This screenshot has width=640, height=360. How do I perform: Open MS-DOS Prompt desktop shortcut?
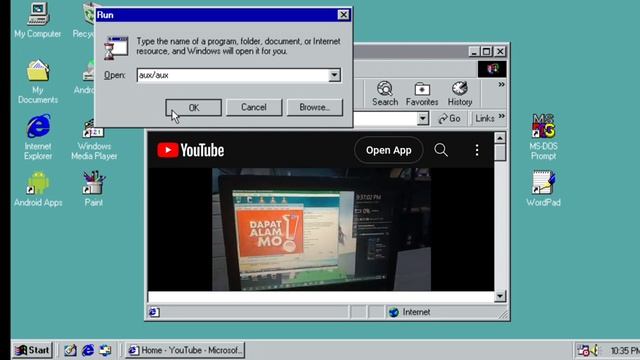pos(543,137)
